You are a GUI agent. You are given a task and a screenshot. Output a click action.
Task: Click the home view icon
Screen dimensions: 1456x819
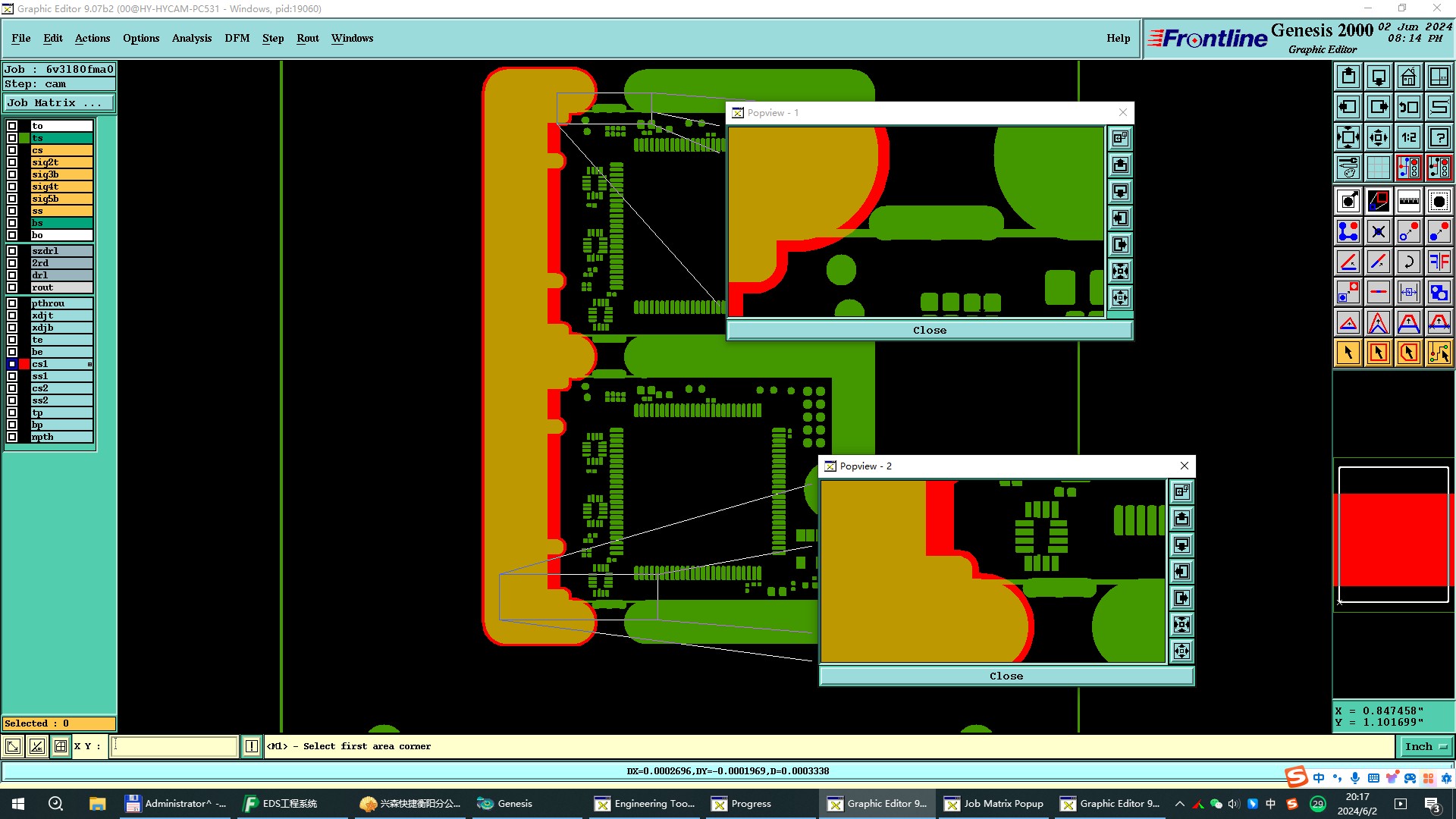(1408, 77)
